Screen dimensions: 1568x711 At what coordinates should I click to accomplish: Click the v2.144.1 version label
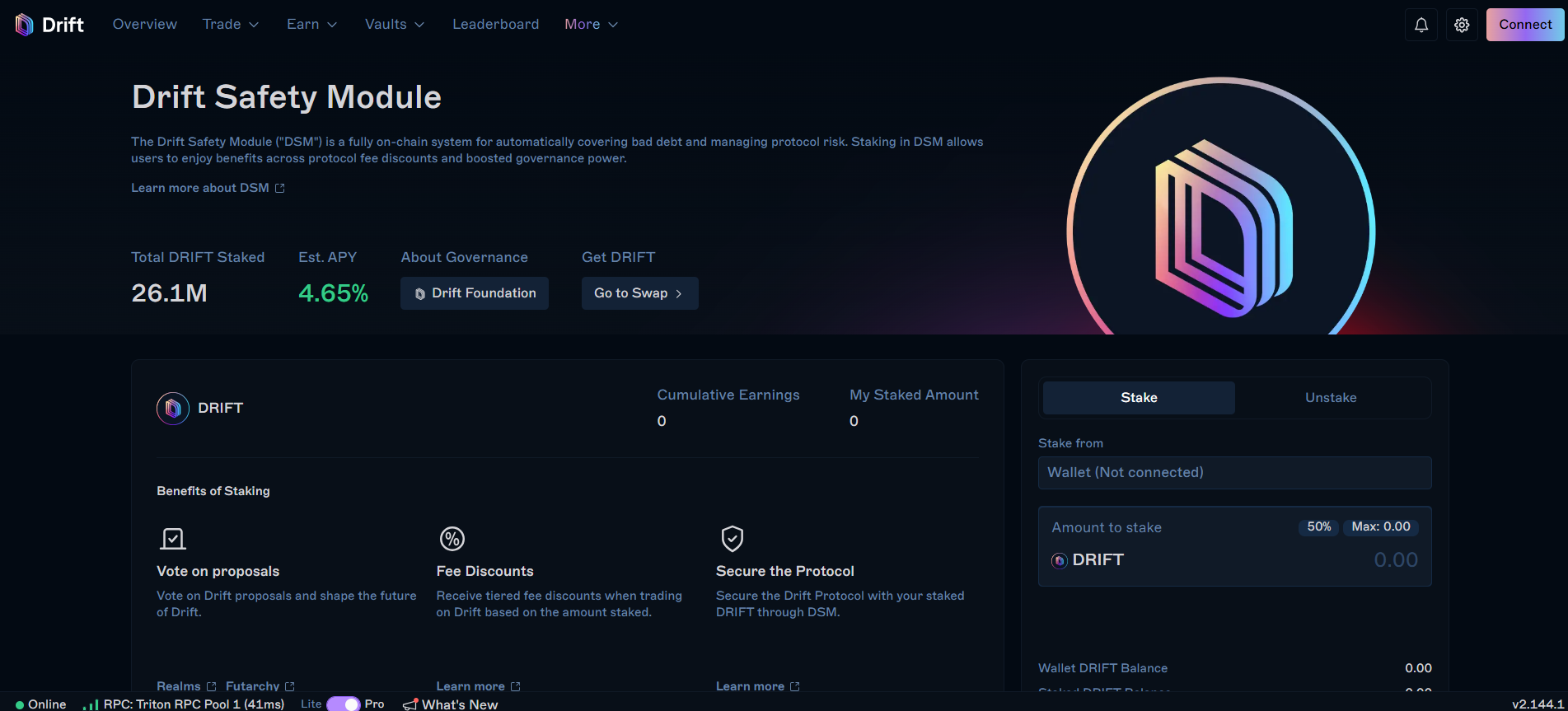(1538, 704)
